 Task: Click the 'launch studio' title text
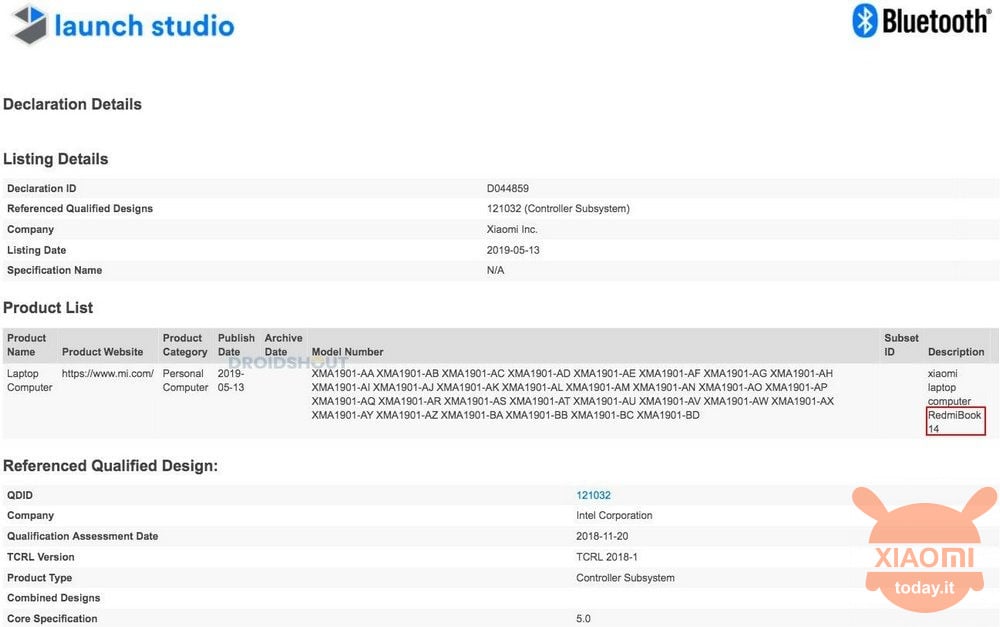point(145,26)
